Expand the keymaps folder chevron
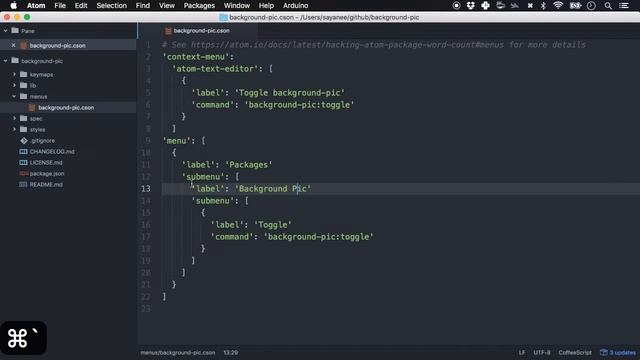 tap(14, 74)
